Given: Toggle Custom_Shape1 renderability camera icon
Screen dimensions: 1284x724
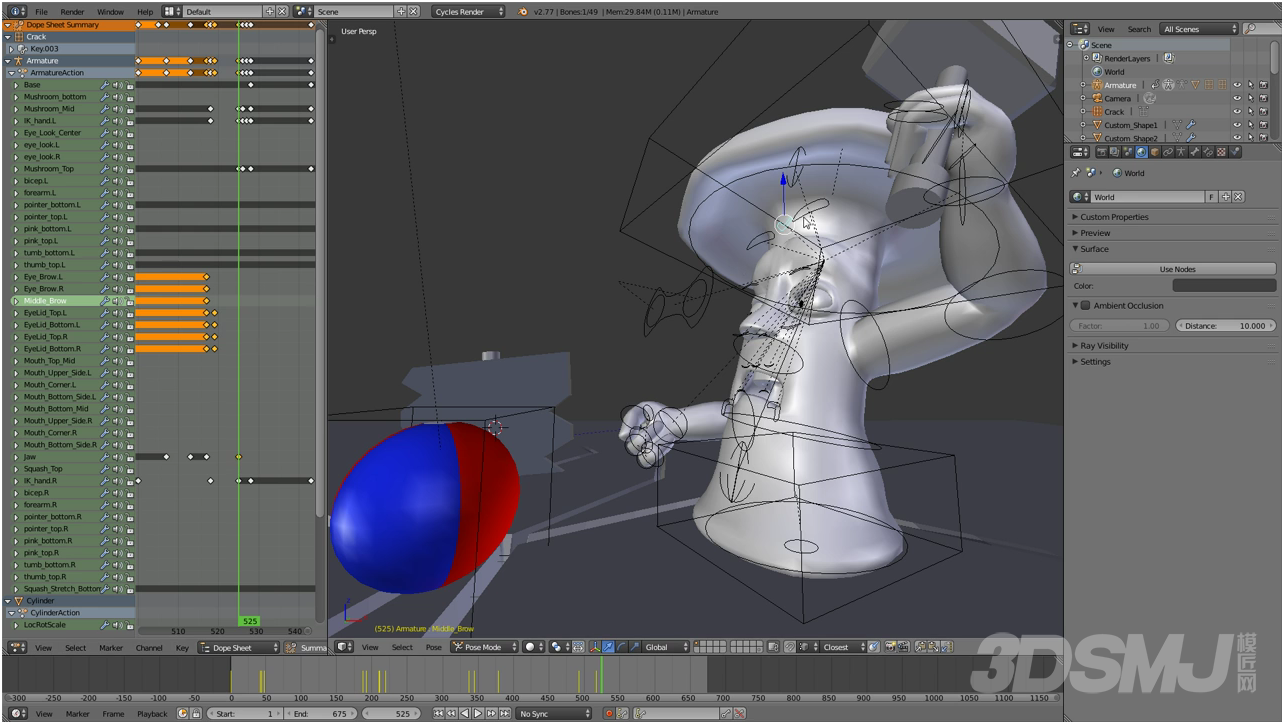Looking at the screenshot, I should (1264, 124).
